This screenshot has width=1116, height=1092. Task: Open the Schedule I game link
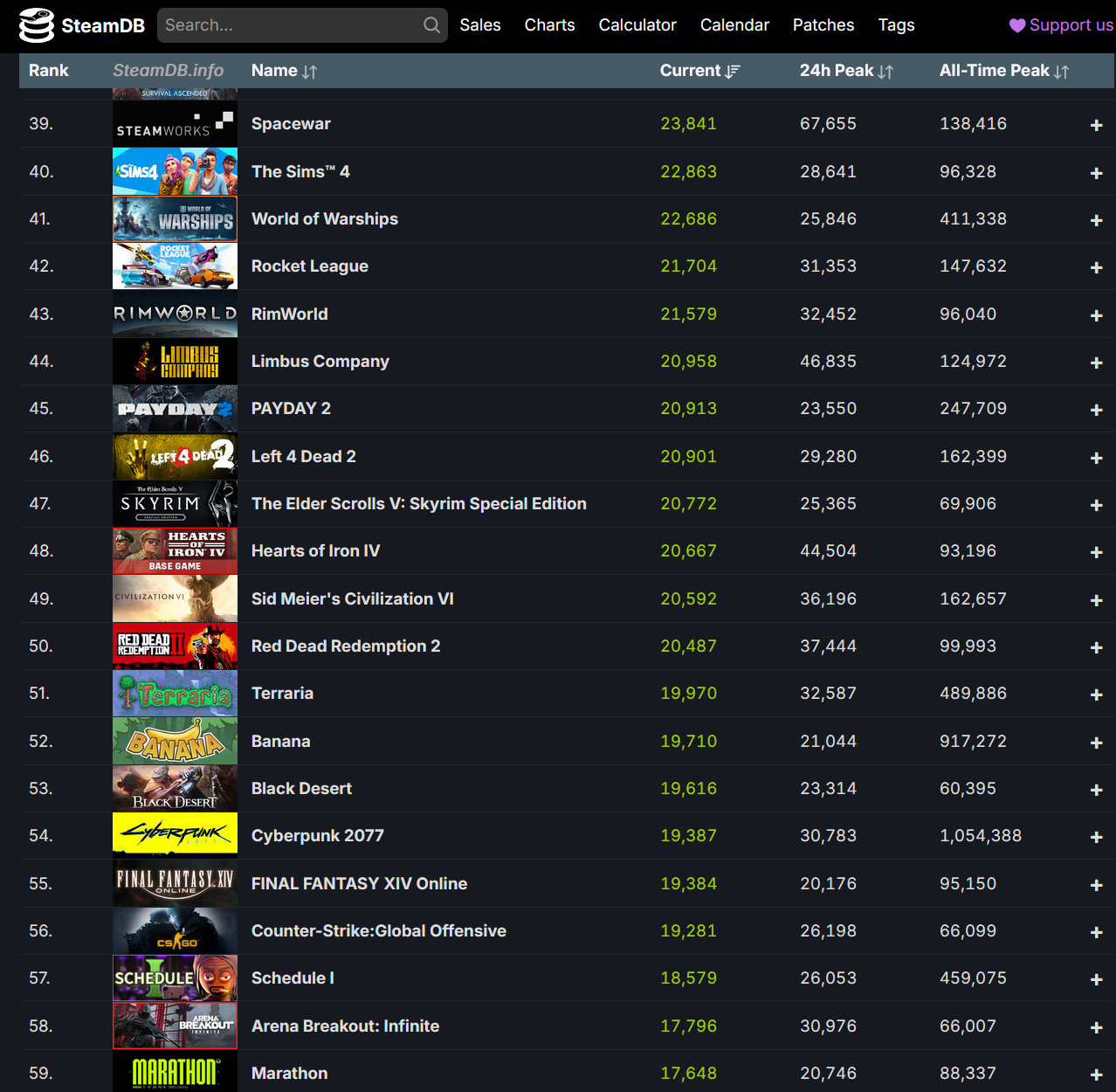pyautogui.click(x=293, y=978)
